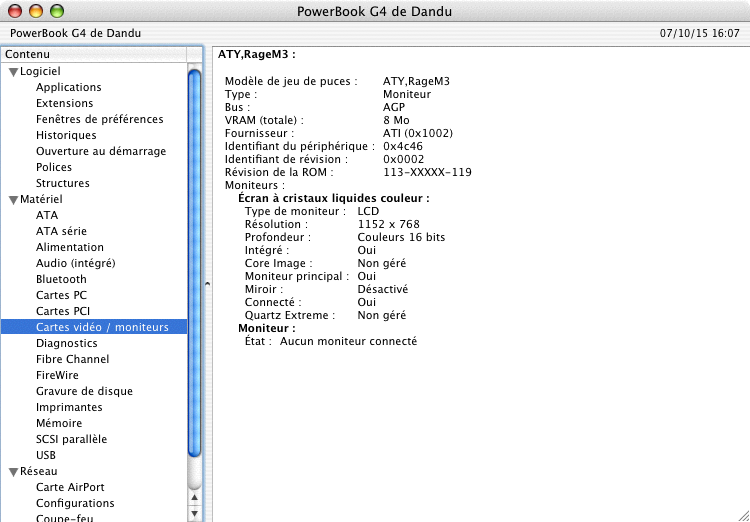The image size is (750, 522).
Task: Select Imprimantes in the sidebar
Action: point(69,407)
